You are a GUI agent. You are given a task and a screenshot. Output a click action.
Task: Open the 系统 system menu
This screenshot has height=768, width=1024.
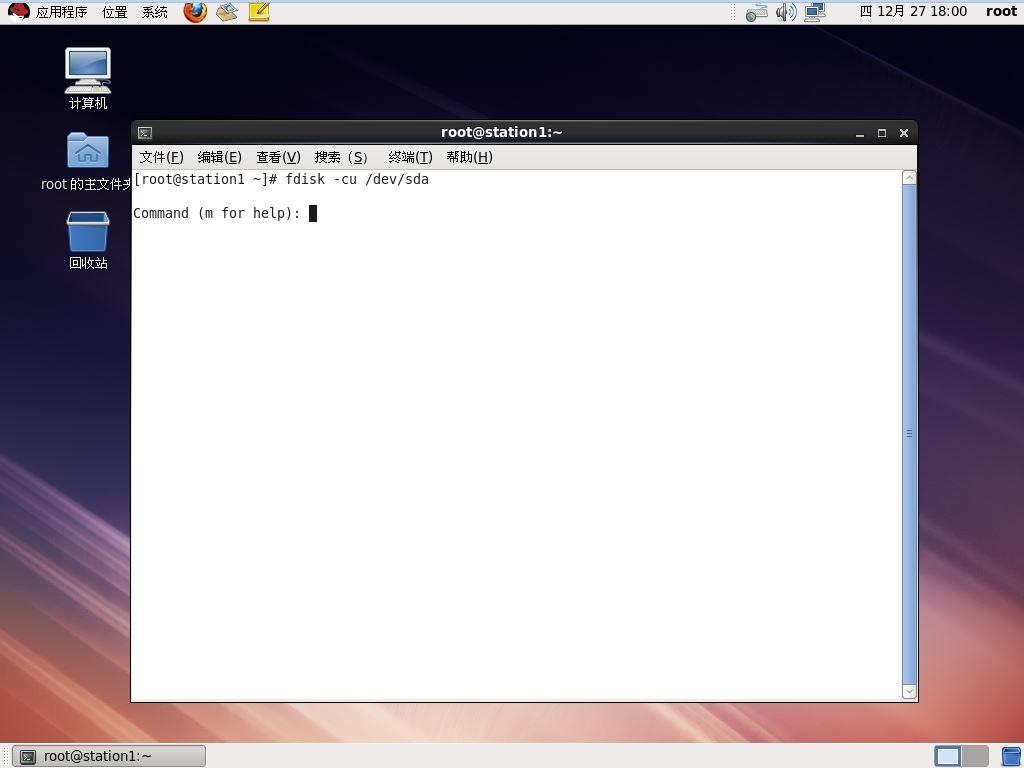155,12
